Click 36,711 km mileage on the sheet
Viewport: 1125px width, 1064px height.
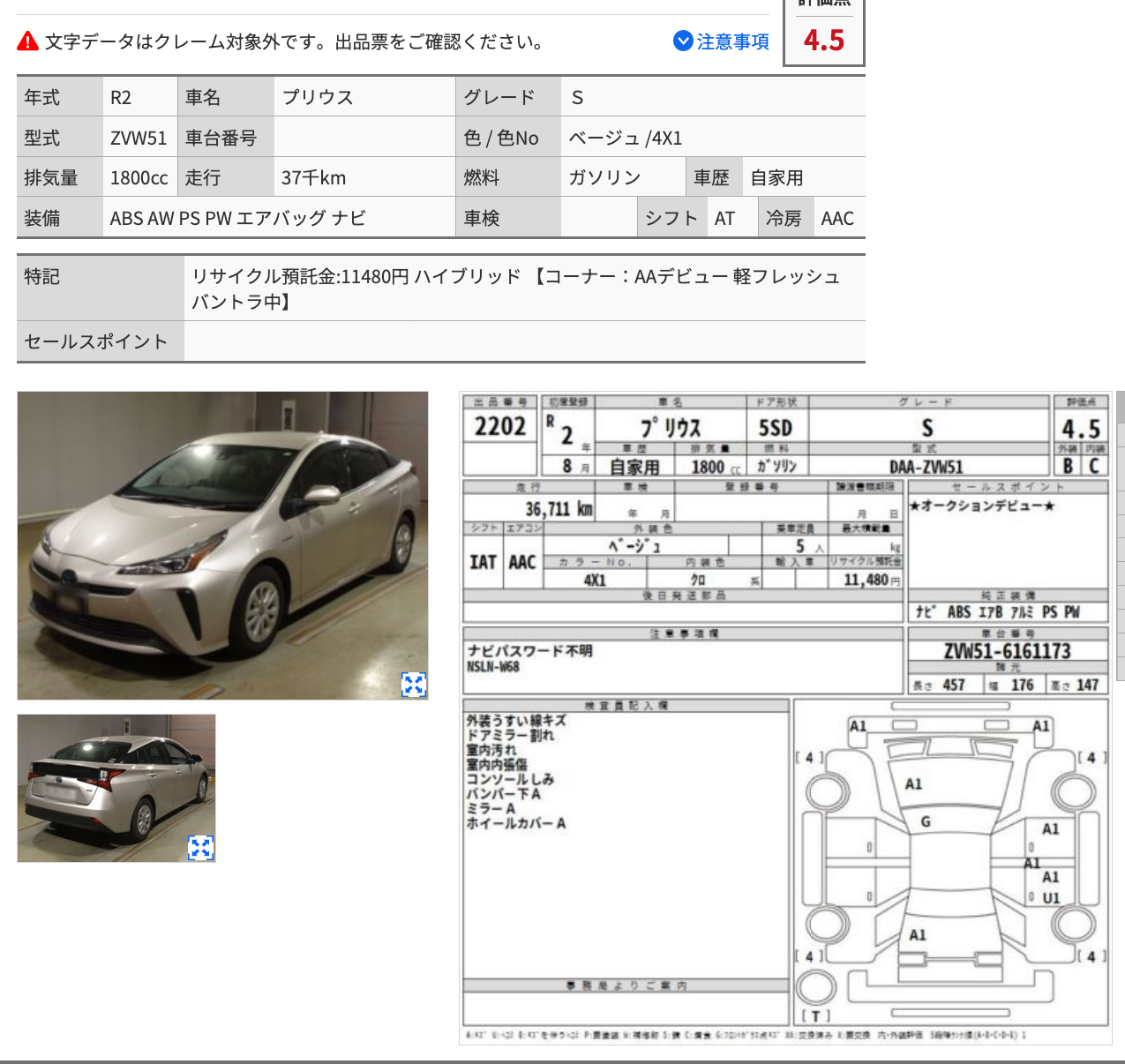pos(559,509)
